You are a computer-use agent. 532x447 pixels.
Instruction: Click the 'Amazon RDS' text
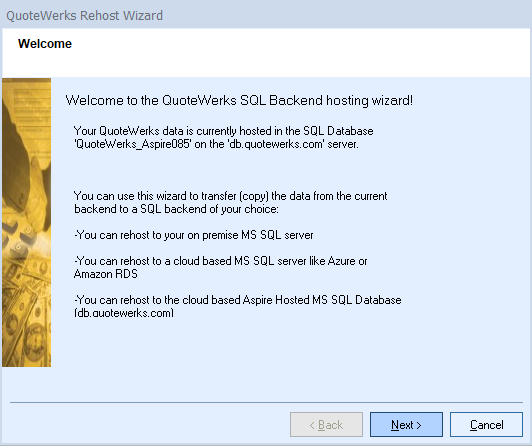(106, 274)
